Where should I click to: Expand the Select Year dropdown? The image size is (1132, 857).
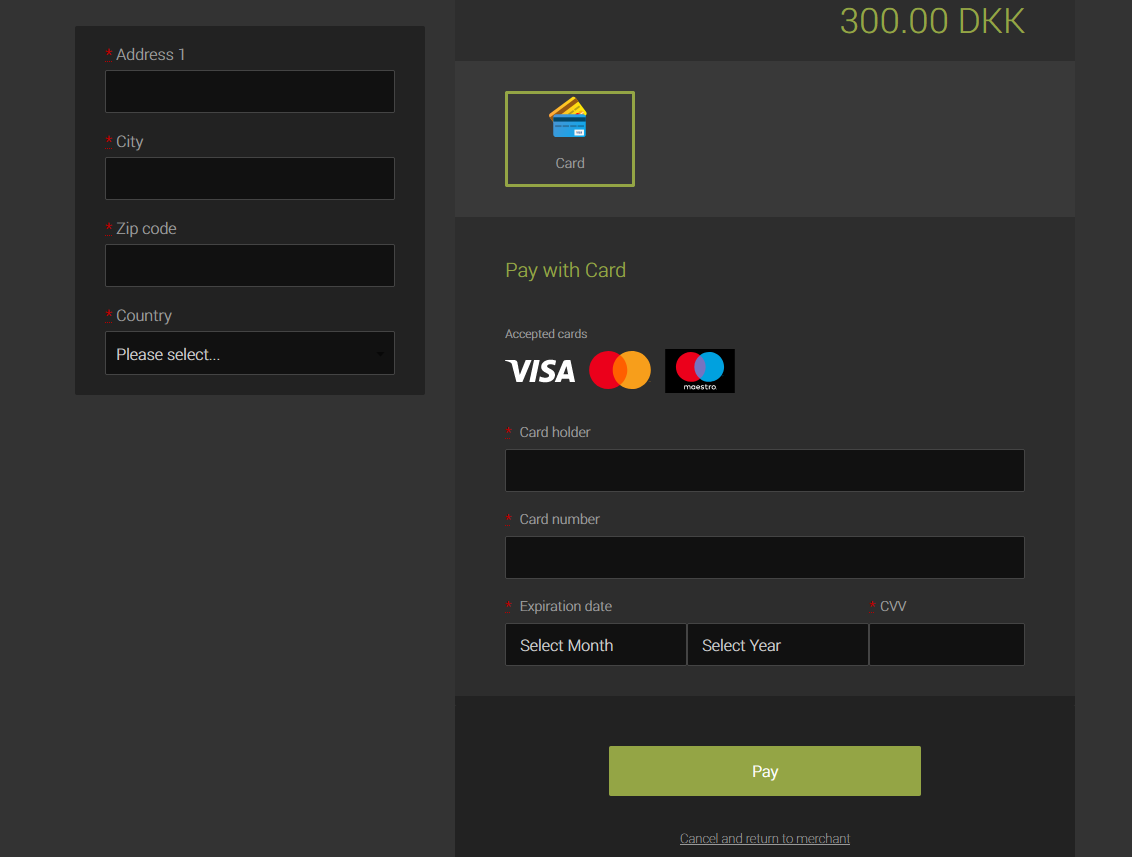coord(777,645)
